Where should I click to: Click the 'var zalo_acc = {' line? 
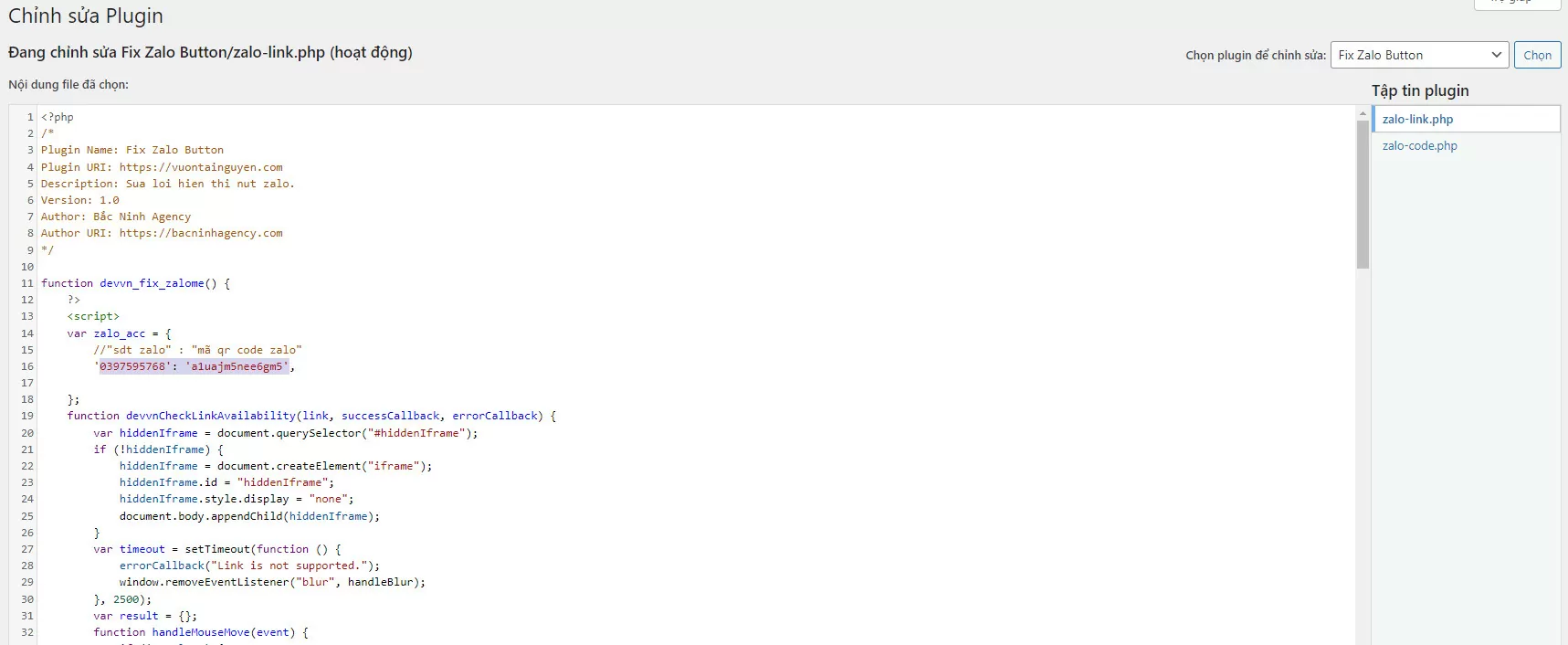coord(119,333)
